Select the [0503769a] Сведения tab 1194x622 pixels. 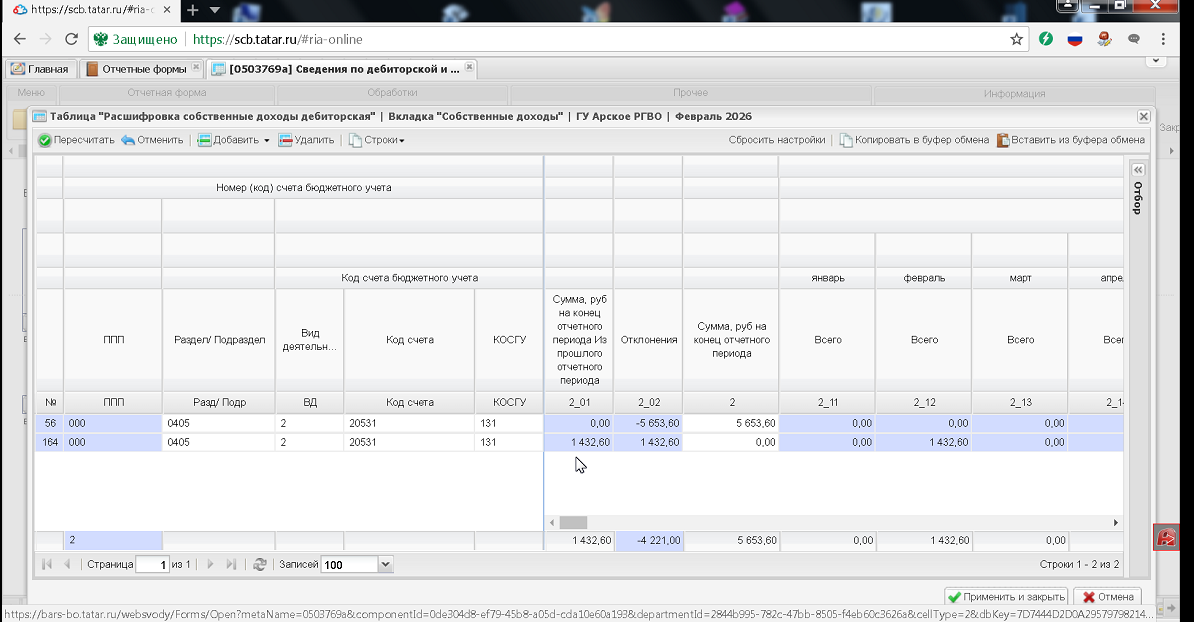tap(343, 69)
